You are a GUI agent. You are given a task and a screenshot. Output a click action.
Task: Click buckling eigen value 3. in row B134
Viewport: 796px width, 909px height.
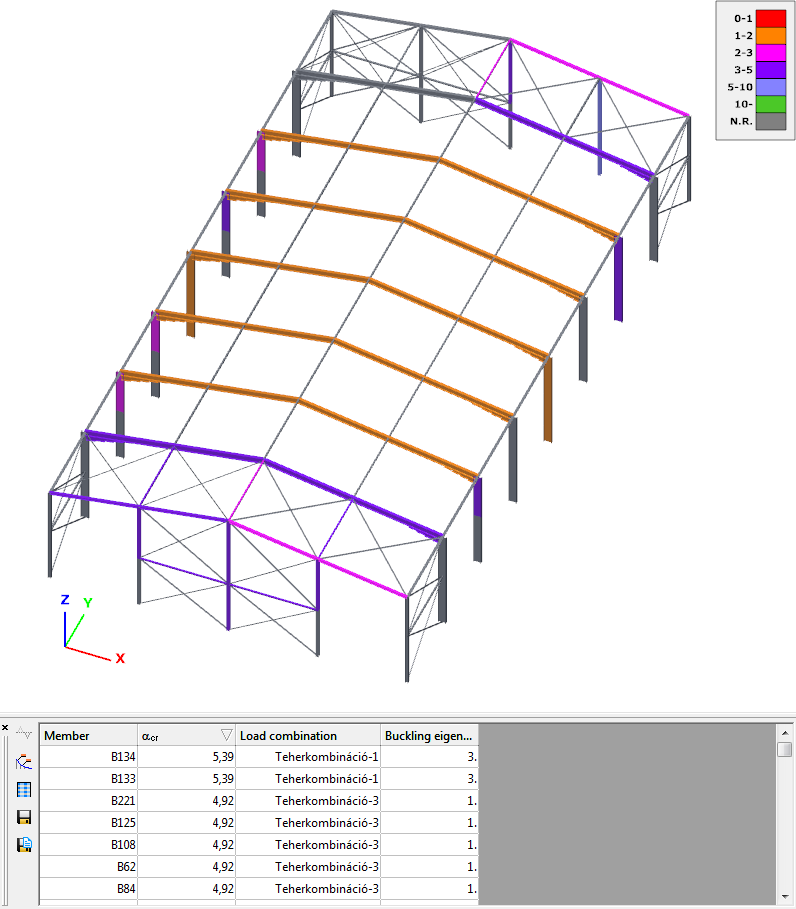pos(472,757)
